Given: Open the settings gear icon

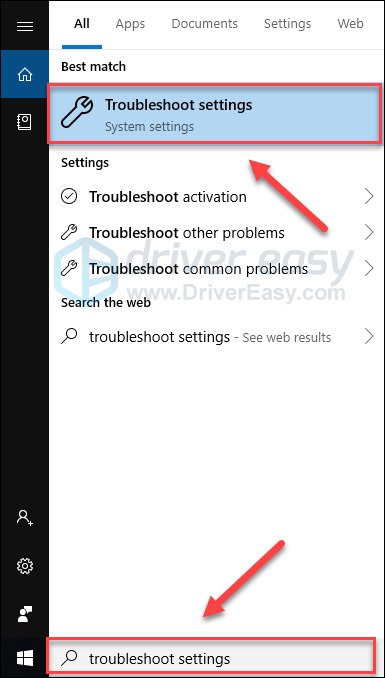Looking at the screenshot, I should tap(25, 566).
